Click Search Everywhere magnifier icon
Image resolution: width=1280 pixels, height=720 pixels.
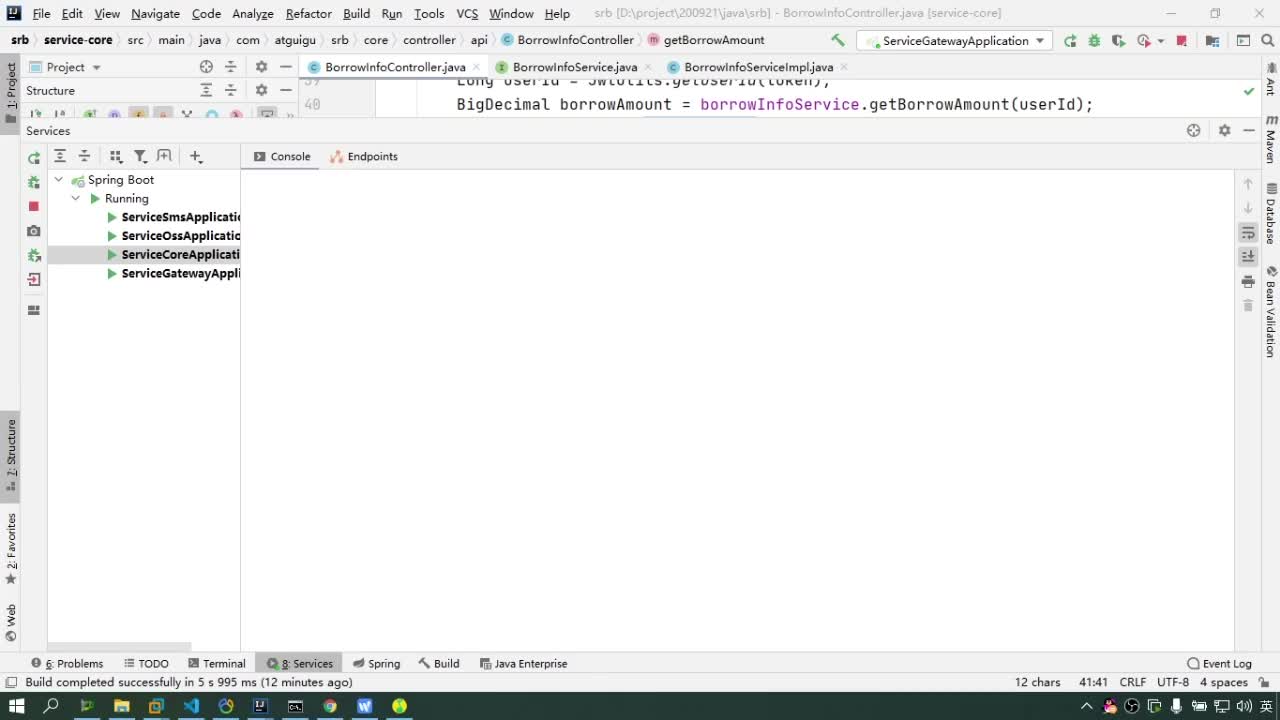[x=1267, y=41]
